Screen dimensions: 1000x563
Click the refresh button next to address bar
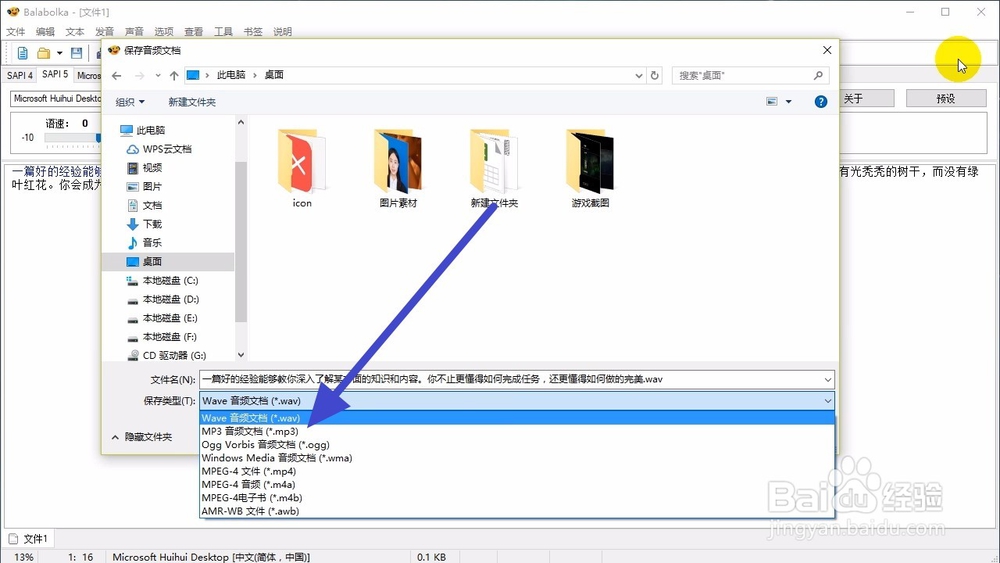[x=654, y=75]
